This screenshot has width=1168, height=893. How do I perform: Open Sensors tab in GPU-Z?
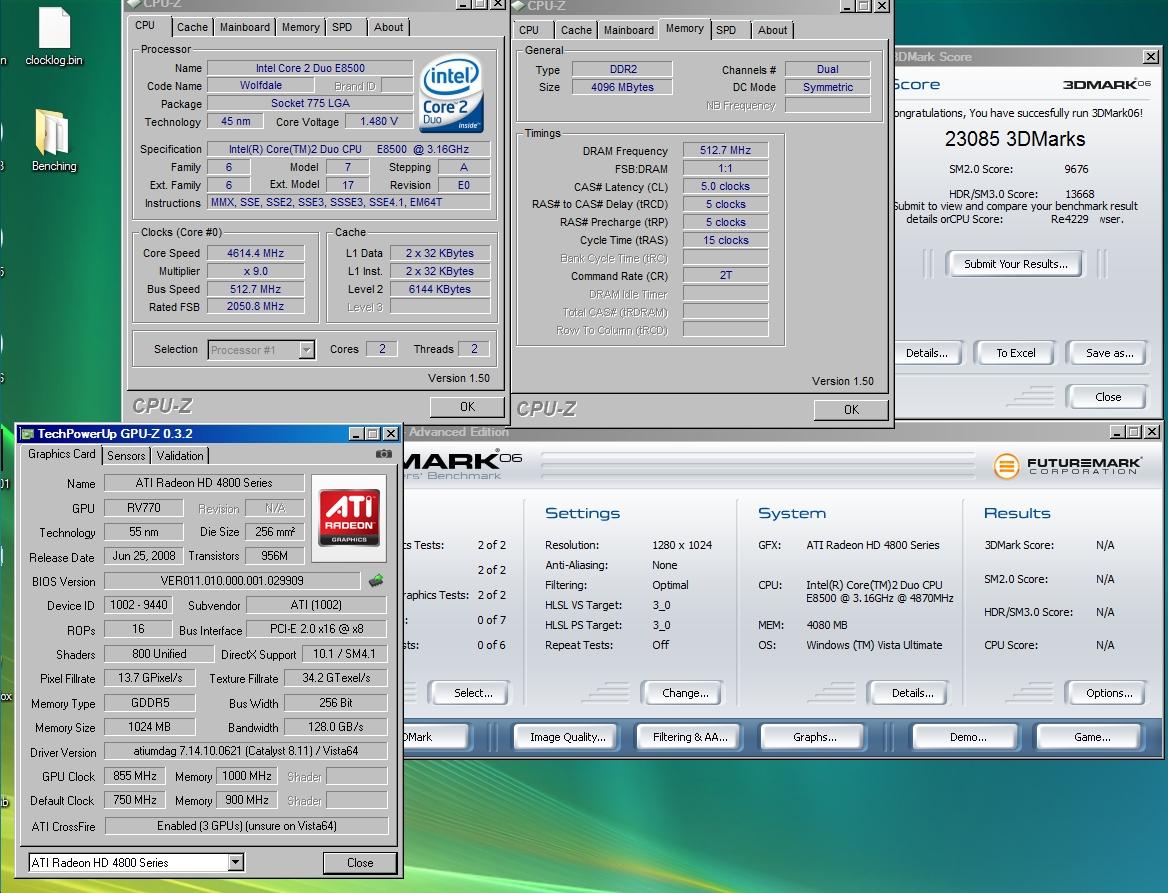point(126,455)
